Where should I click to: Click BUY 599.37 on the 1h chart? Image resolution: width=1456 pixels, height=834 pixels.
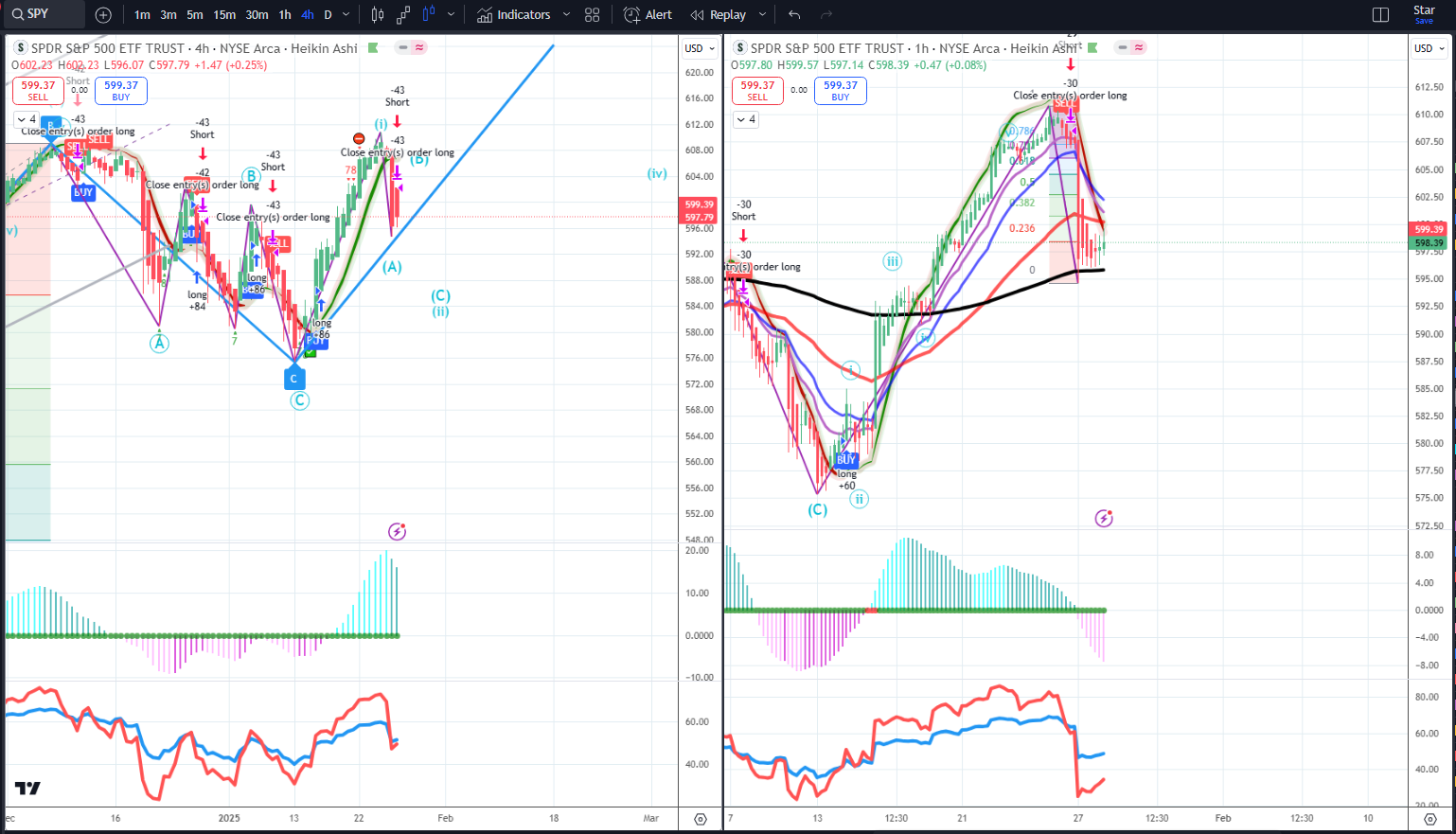point(841,90)
